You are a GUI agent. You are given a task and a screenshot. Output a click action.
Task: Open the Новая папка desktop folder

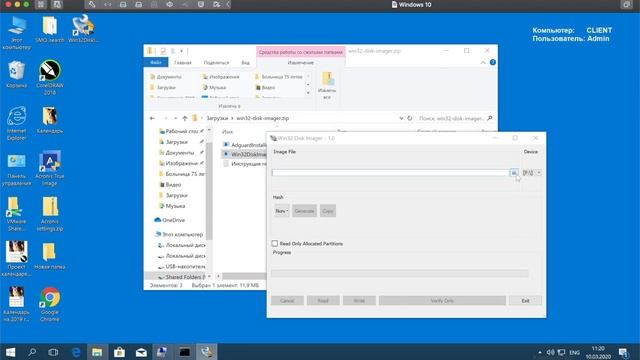click(49, 256)
